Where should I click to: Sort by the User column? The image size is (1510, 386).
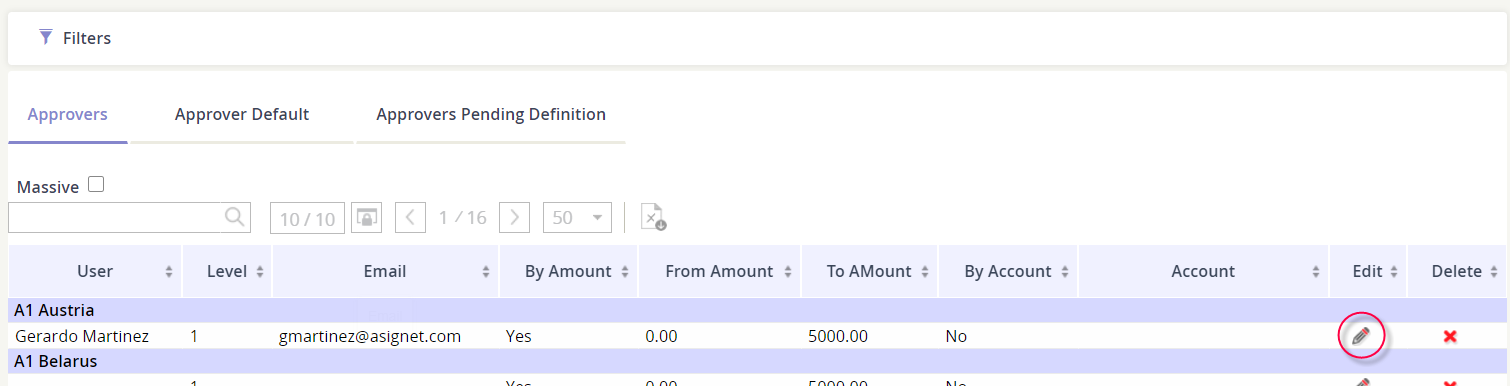tap(95, 271)
